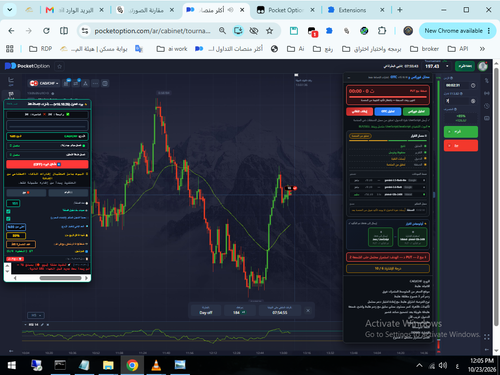Screen dimensions: 500x375
Task: Remove the RSI 14 indicator with the X
Action: click(x=48, y=325)
